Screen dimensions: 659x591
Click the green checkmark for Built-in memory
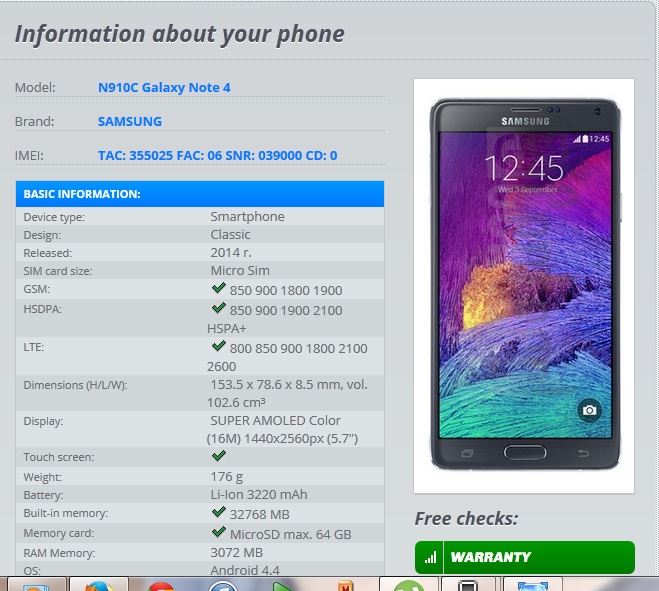click(219, 512)
